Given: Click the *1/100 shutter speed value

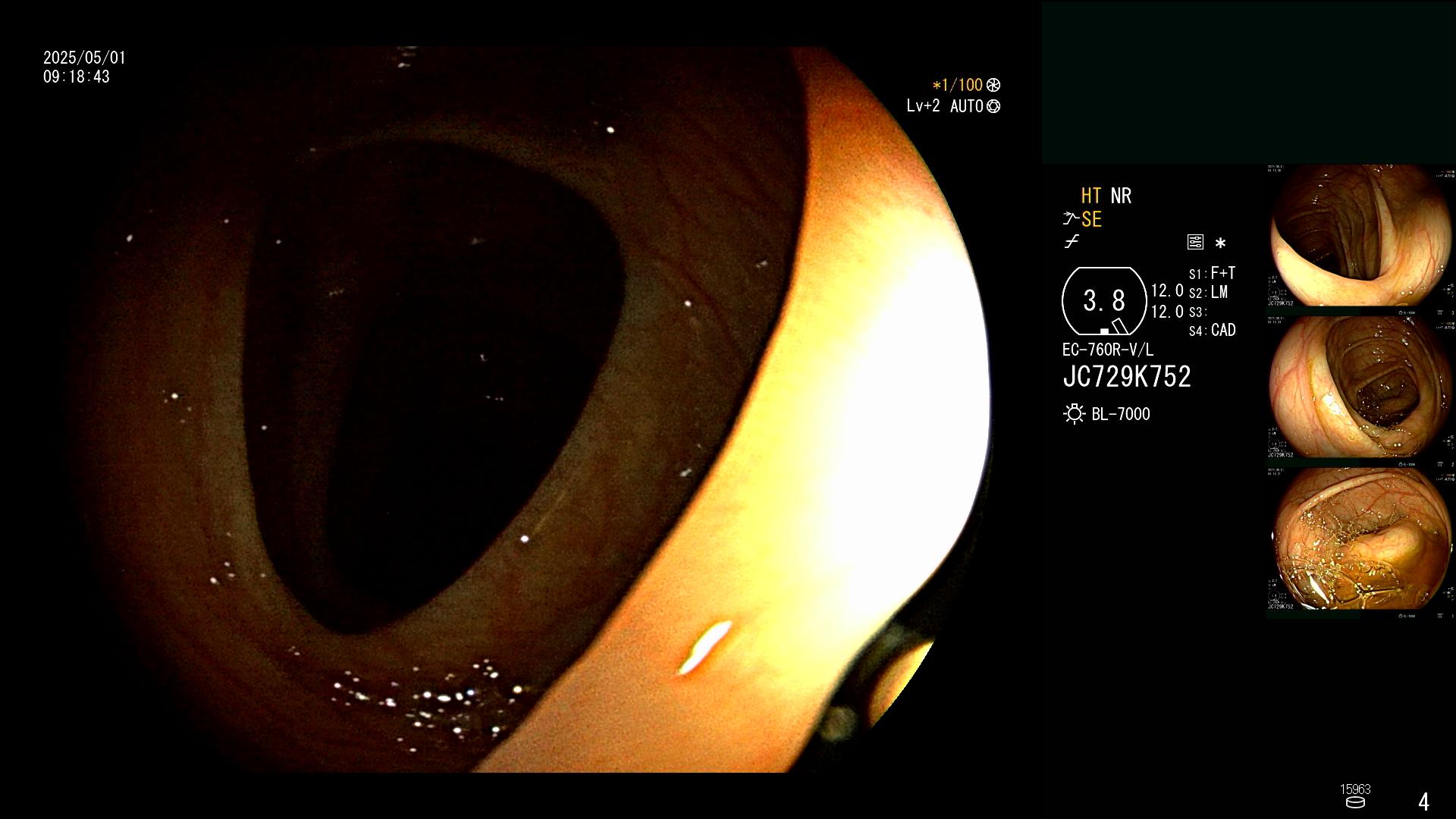Looking at the screenshot, I should 957,85.
